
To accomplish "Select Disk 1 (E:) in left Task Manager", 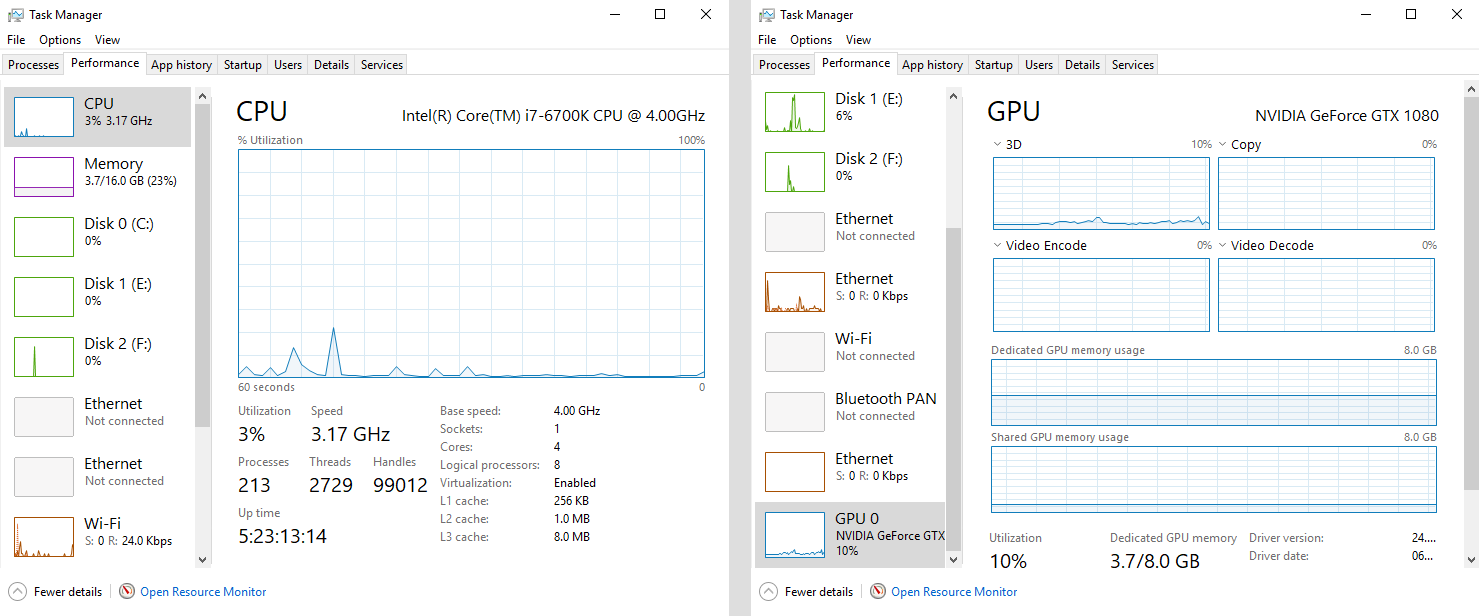I will tap(98, 297).
